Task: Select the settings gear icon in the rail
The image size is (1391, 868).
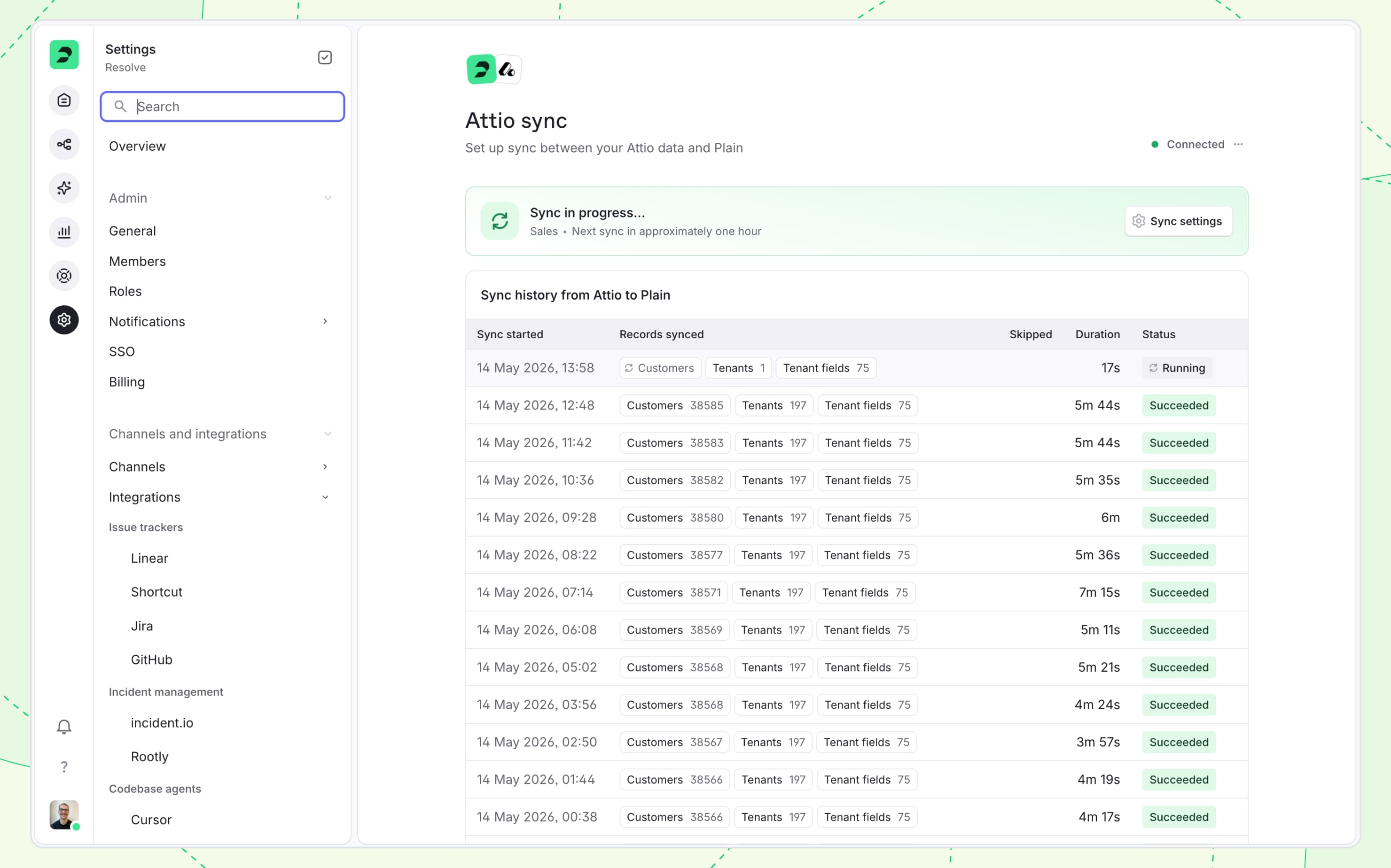Action: pos(64,320)
